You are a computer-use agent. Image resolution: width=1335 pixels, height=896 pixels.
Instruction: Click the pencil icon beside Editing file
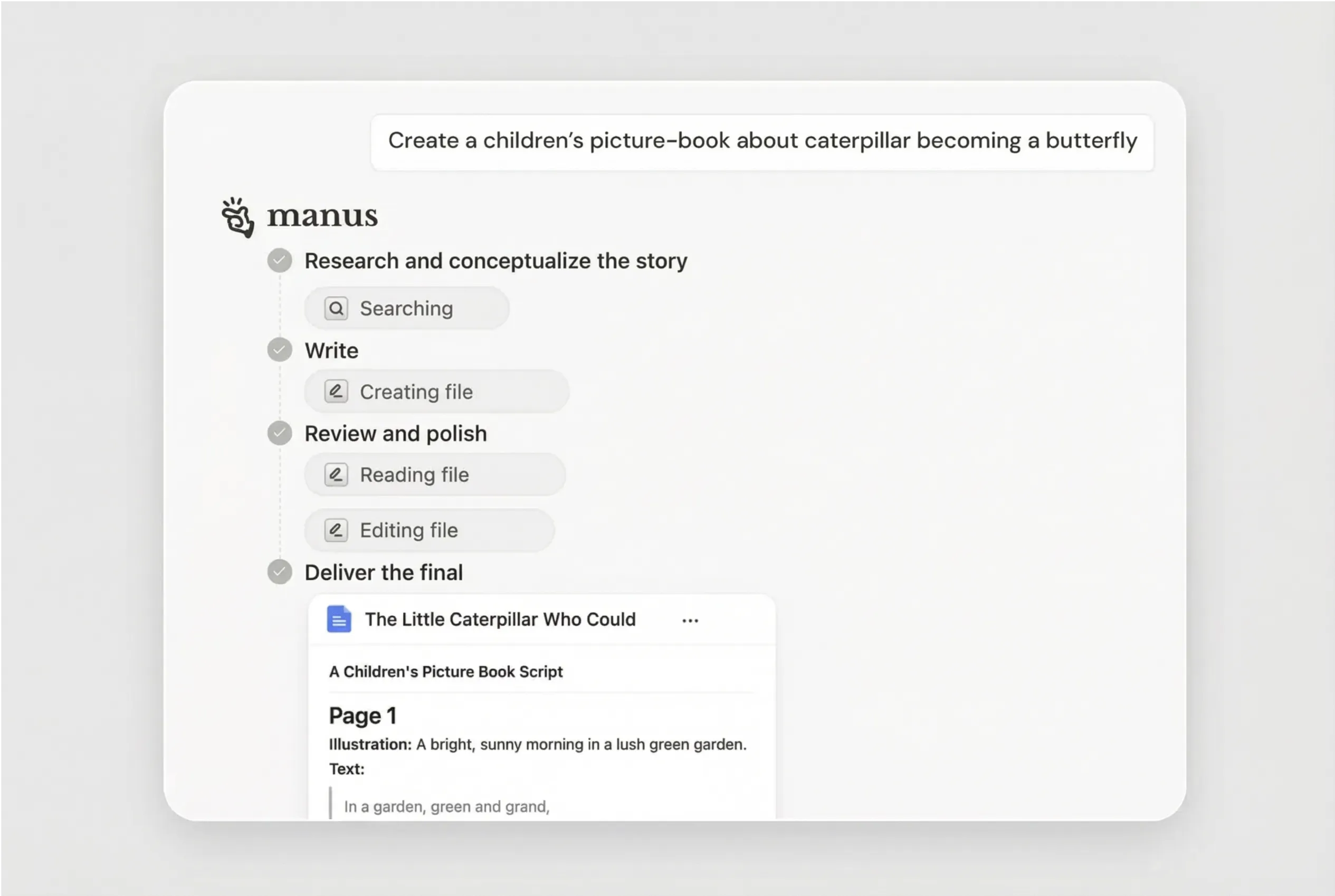click(337, 530)
